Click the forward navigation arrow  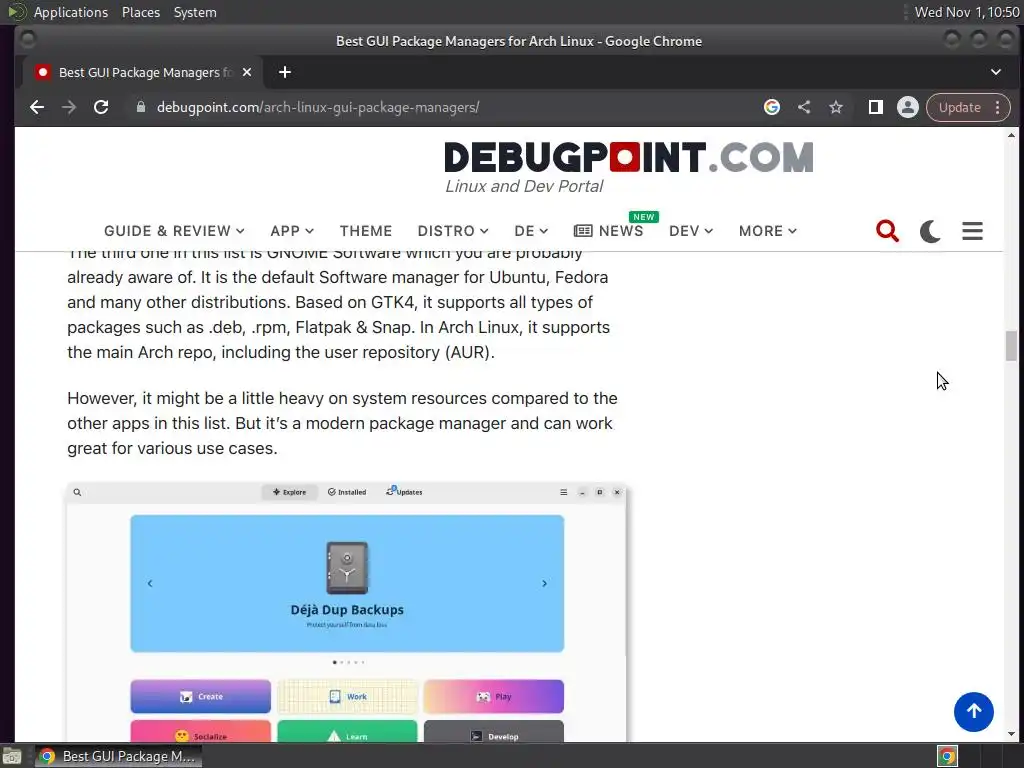[x=69, y=107]
